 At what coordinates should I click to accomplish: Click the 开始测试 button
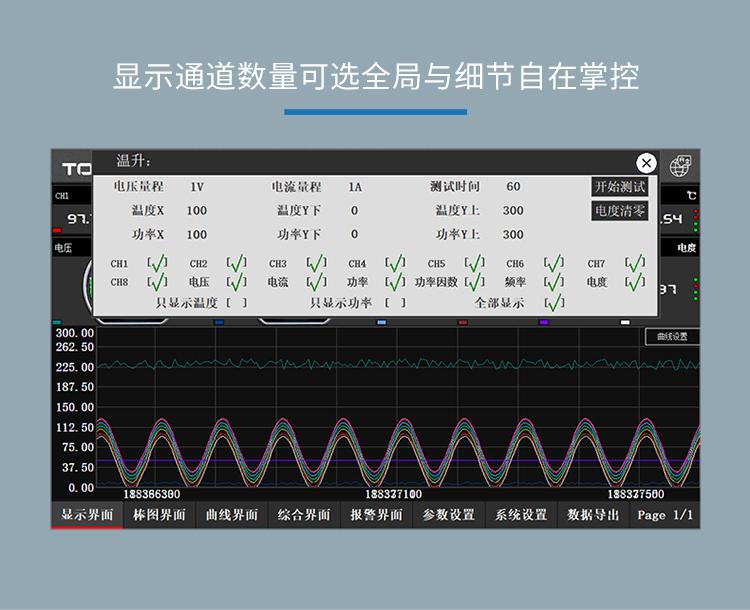tap(619, 187)
